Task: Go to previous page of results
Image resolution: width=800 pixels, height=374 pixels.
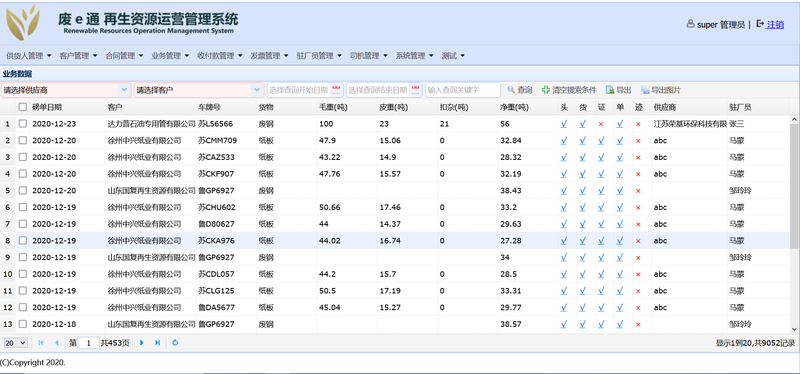Action: (x=56, y=343)
